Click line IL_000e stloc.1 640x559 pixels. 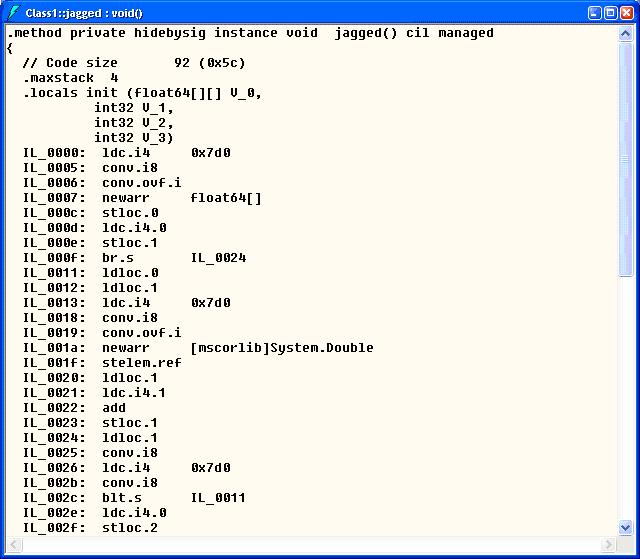click(x=90, y=243)
